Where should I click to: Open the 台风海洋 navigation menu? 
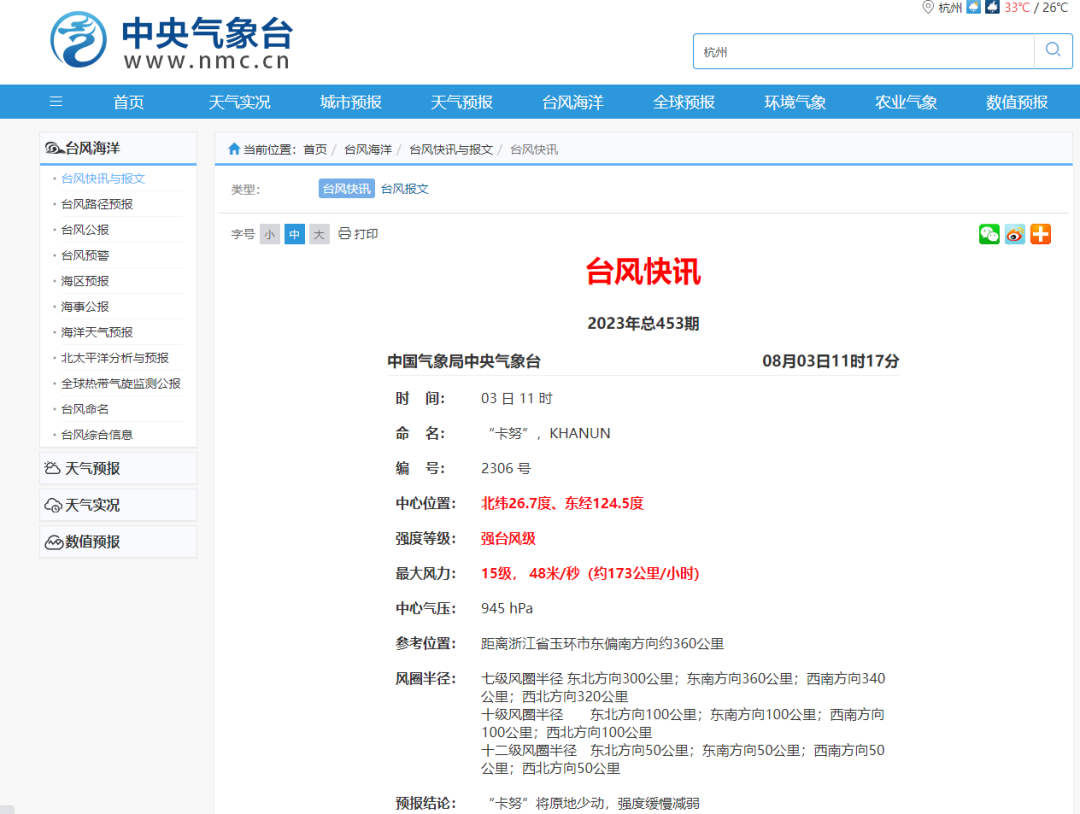pos(571,101)
